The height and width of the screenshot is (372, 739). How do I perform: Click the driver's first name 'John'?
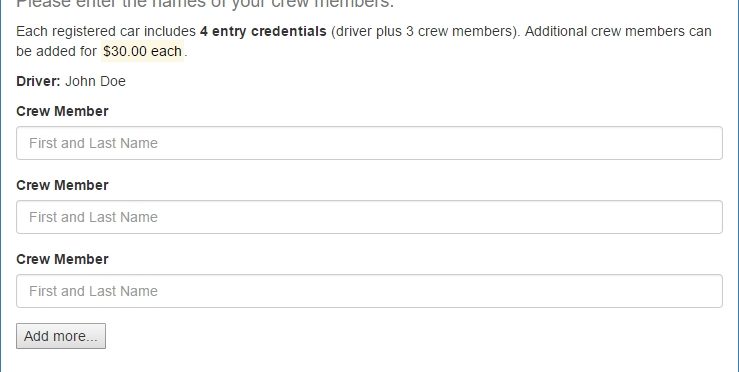point(81,81)
